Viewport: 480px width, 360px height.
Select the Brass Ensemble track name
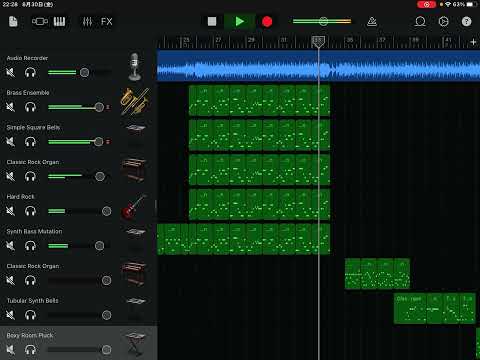pyautogui.click(x=28, y=93)
